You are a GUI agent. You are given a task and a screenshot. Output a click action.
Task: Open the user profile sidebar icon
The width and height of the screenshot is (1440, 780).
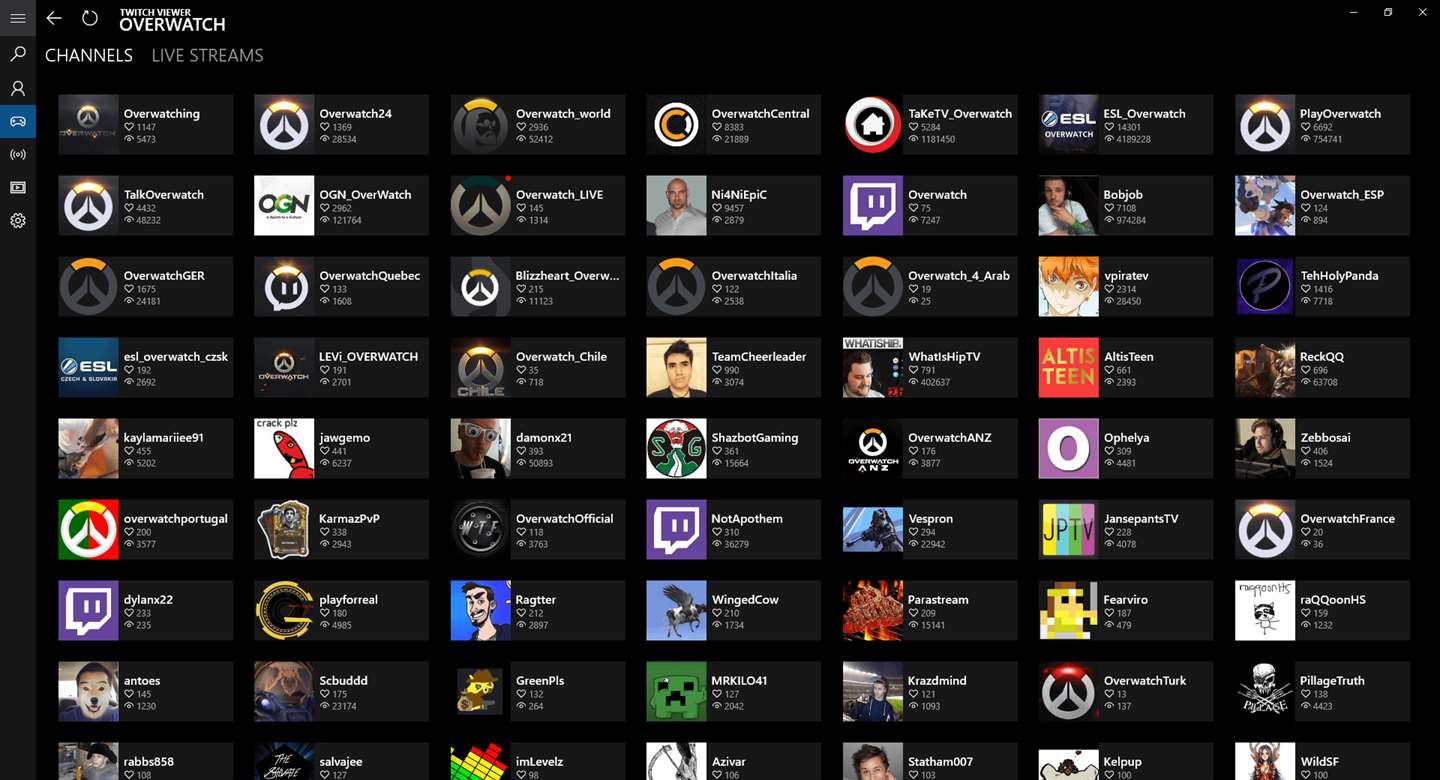(18, 89)
